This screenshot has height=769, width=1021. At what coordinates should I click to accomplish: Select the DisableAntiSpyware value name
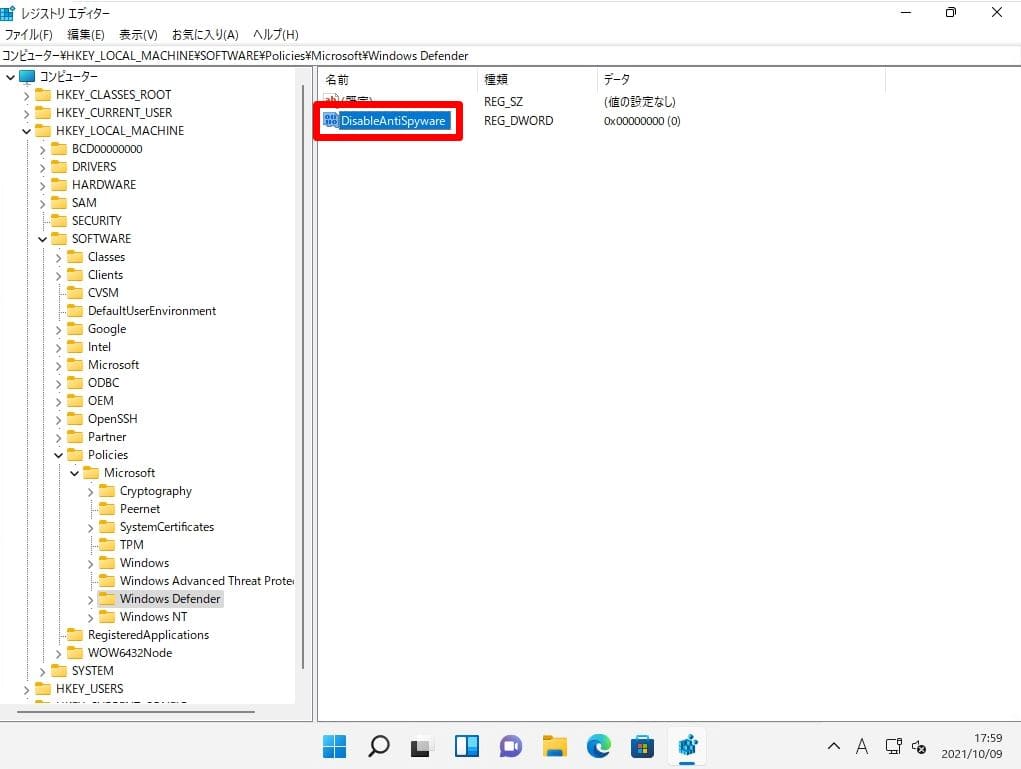[x=393, y=120]
